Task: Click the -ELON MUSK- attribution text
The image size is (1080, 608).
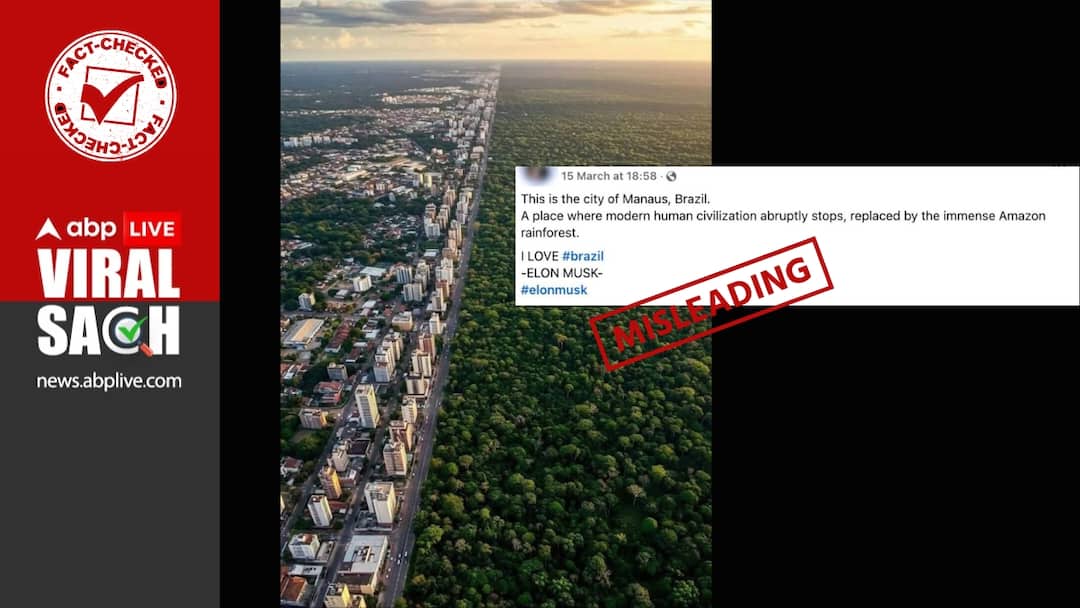Action: coord(562,273)
